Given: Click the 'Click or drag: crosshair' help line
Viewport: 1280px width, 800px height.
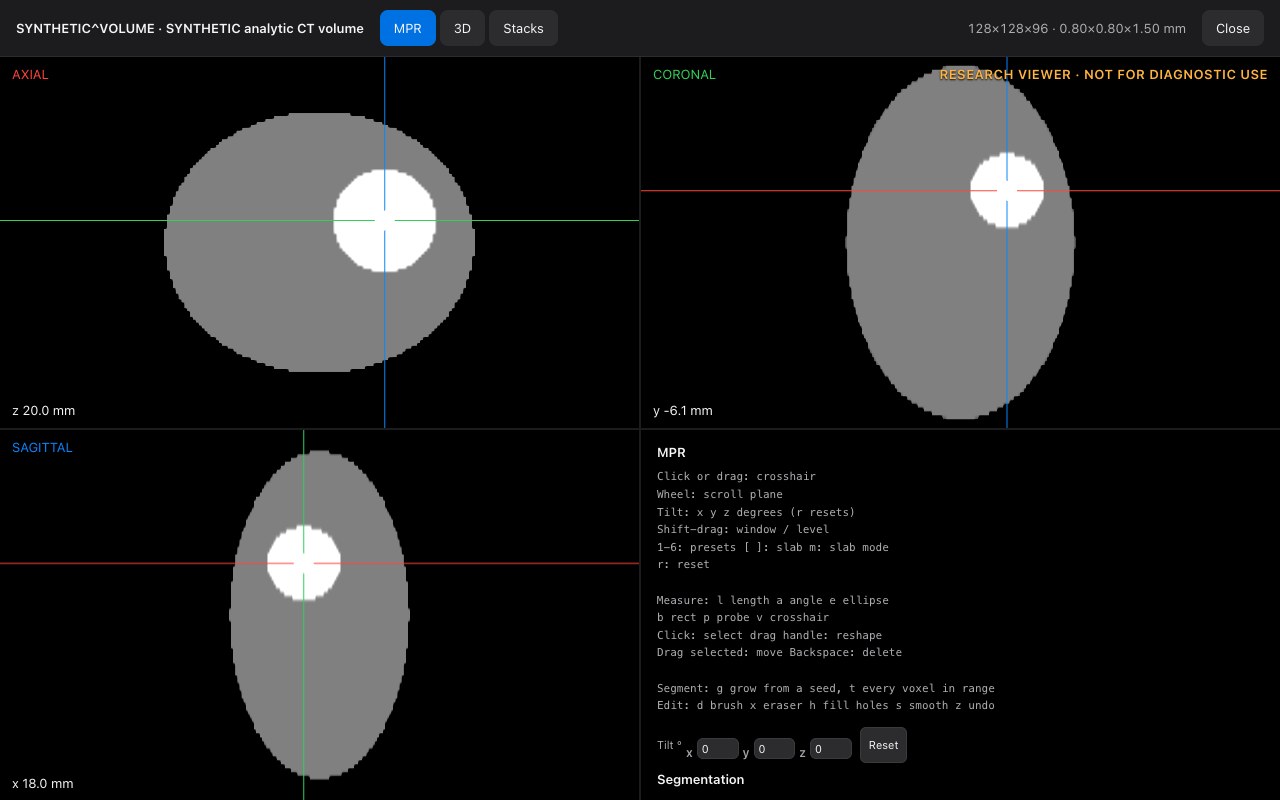Looking at the screenshot, I should point(736,476).
